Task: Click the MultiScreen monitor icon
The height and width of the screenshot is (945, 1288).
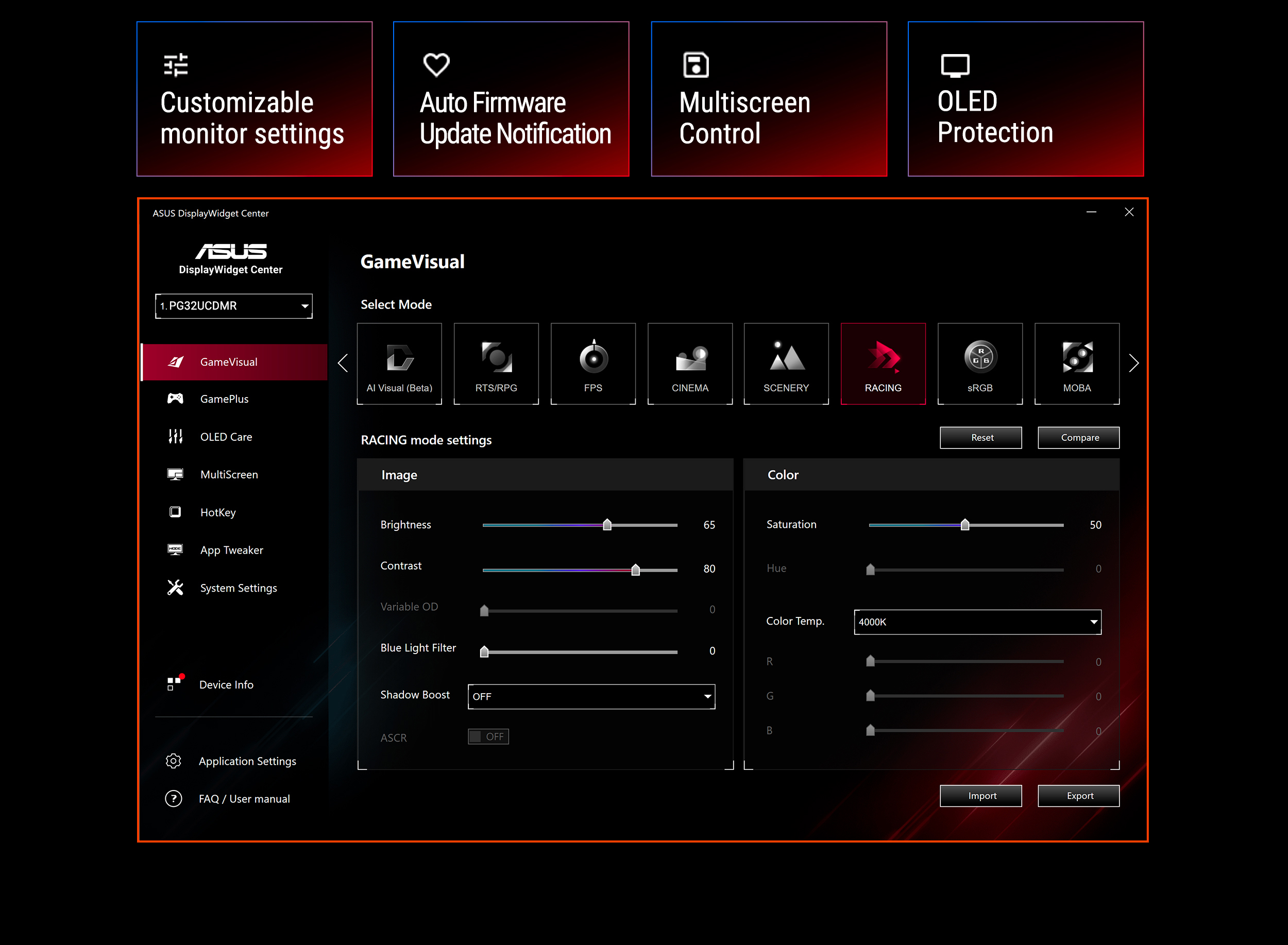Action: (175, 474)
